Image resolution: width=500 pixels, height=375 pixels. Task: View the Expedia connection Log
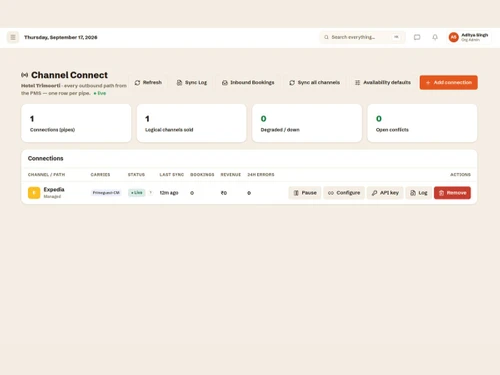[x=419, y=193]
